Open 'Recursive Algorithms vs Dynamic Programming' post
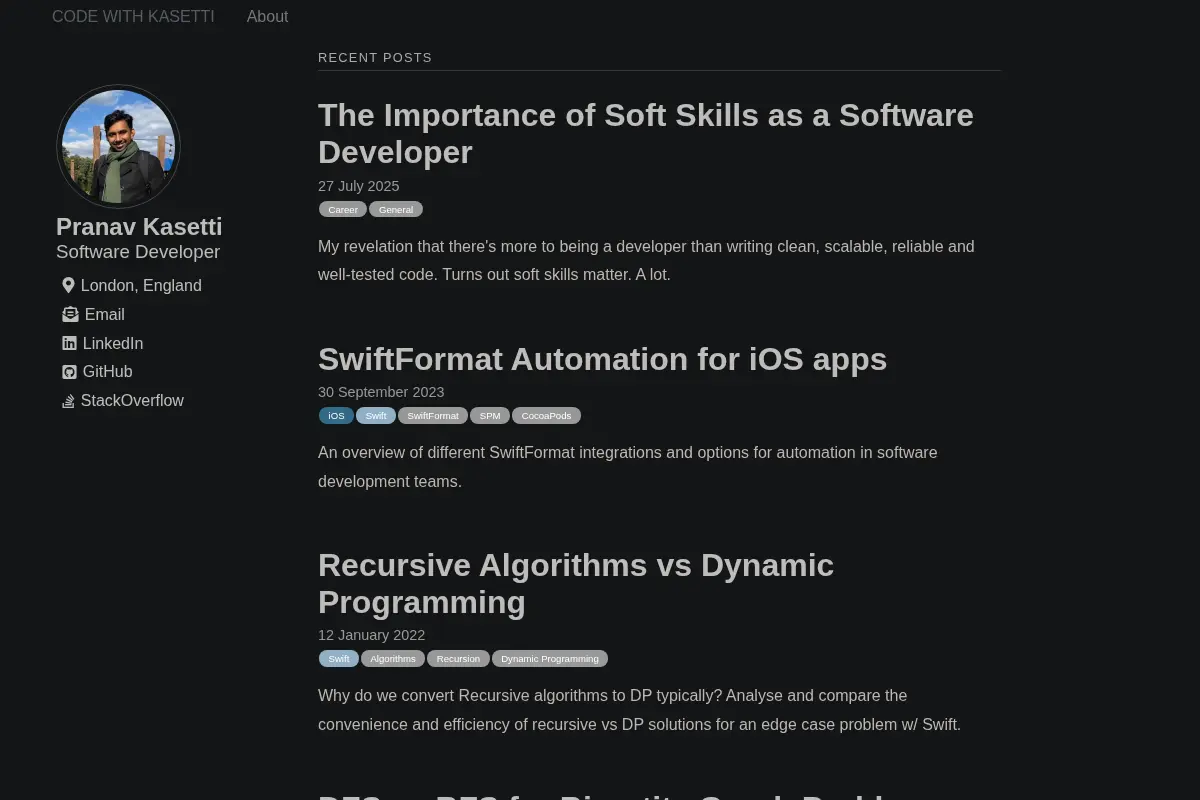Image resolution: width=1200 pixels, height=800 pixels. tap(576, 583)
